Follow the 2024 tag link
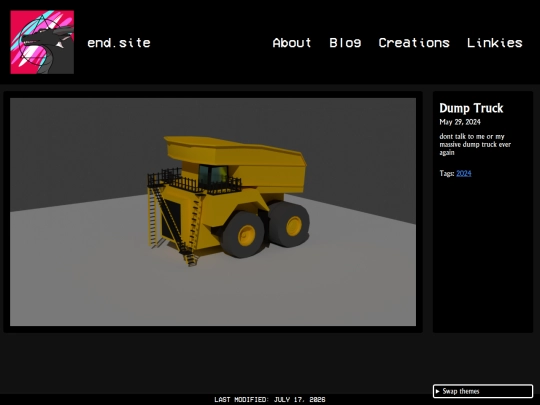The image size is (540, 405). tap(464, 173)
